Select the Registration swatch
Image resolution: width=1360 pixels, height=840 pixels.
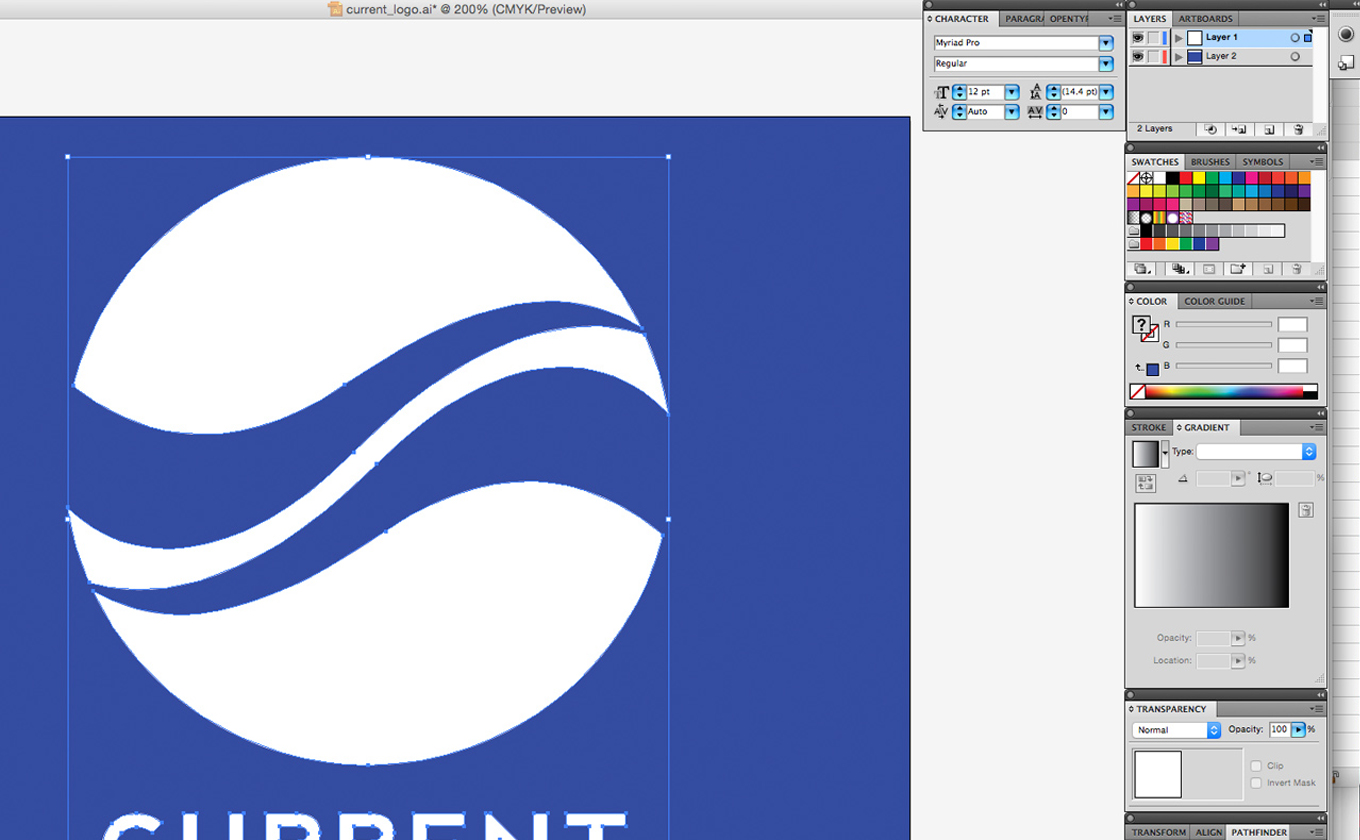1146,178
